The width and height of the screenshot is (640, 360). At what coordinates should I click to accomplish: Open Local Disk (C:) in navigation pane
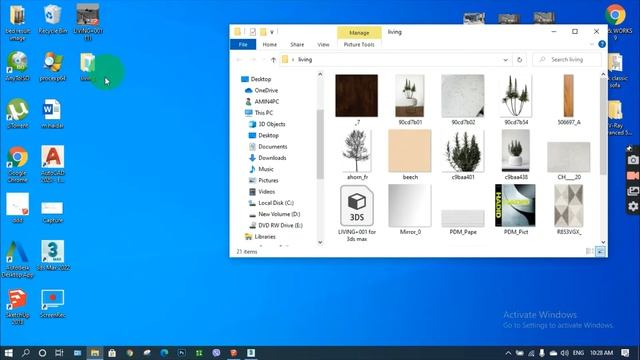tap(271, 203)
